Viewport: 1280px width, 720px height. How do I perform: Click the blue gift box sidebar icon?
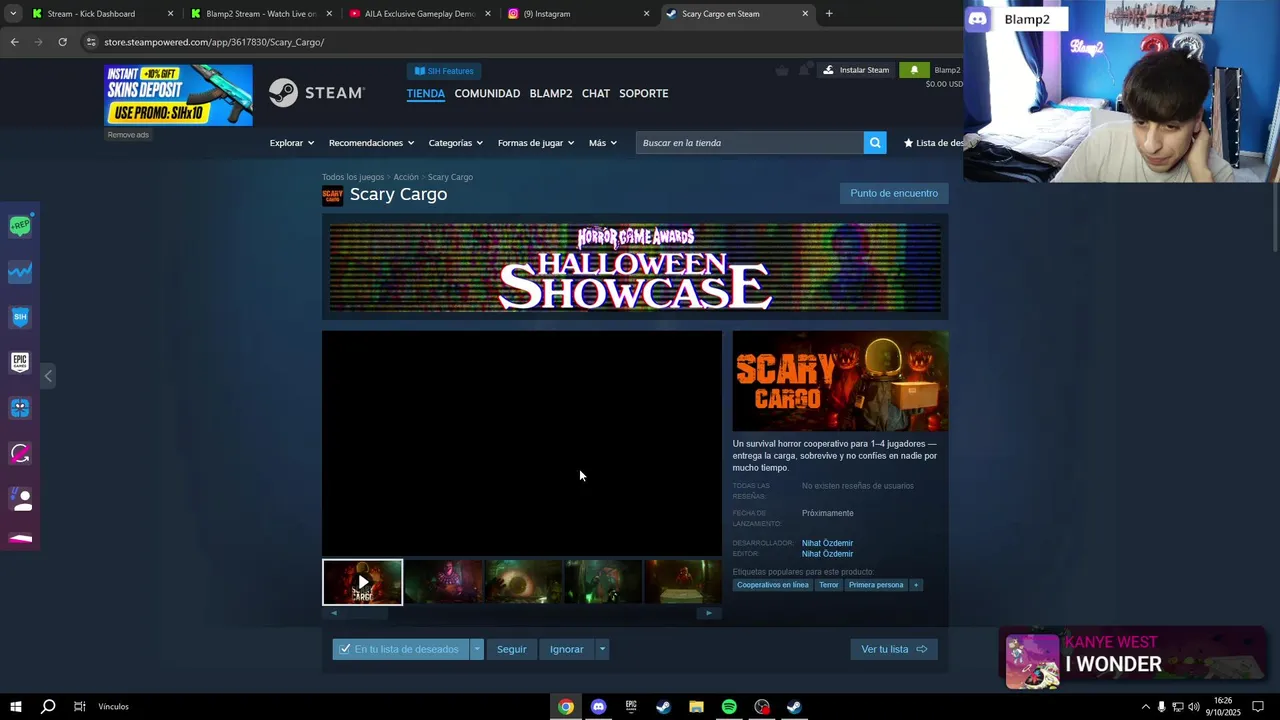click(20, 408)
